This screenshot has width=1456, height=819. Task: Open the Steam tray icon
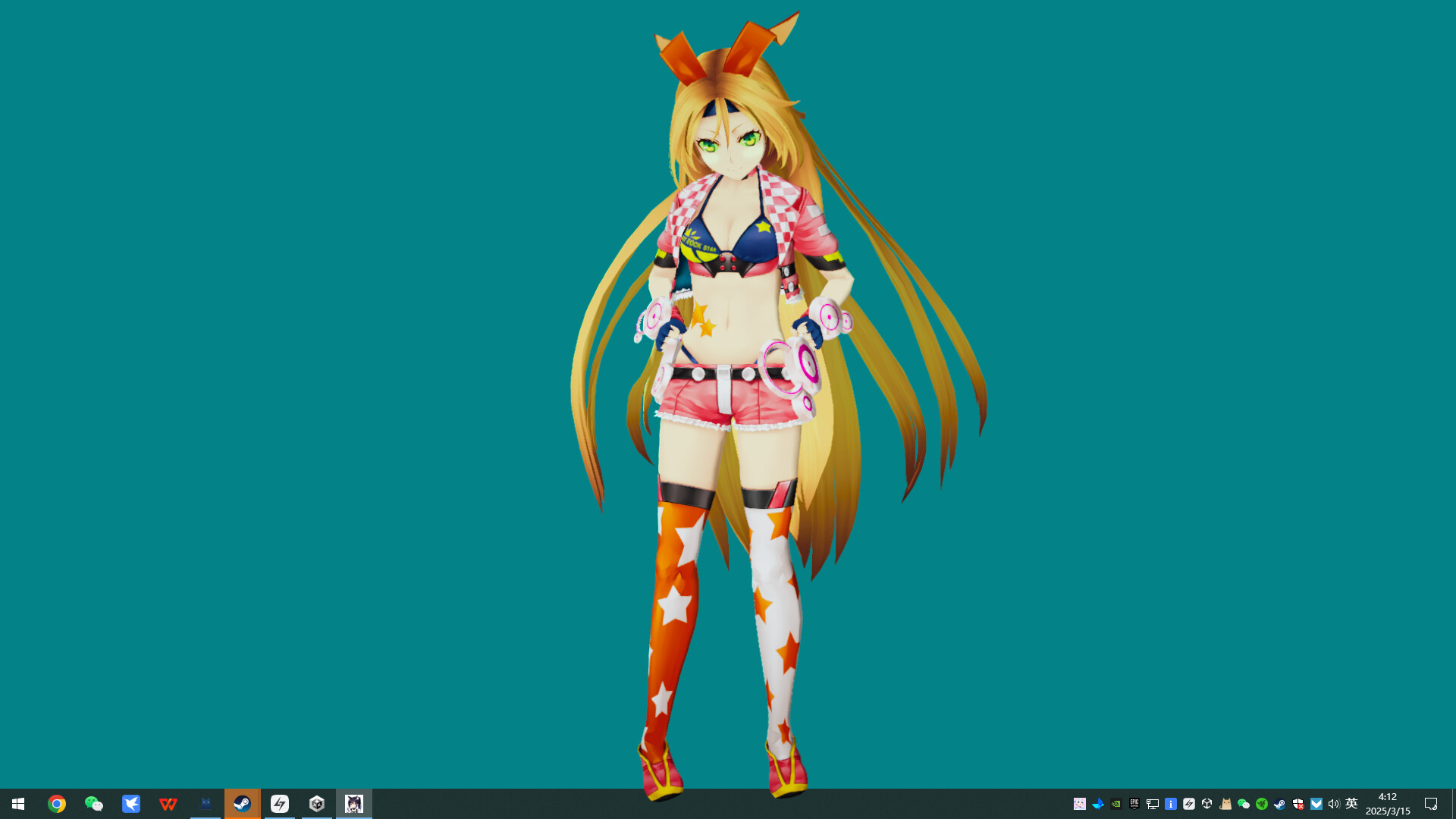tap(1280, 804)
